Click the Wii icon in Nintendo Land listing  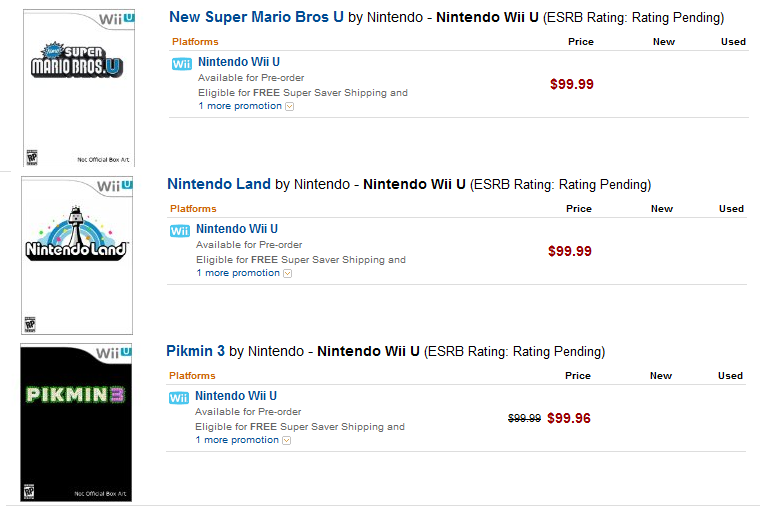pos(179,231)
